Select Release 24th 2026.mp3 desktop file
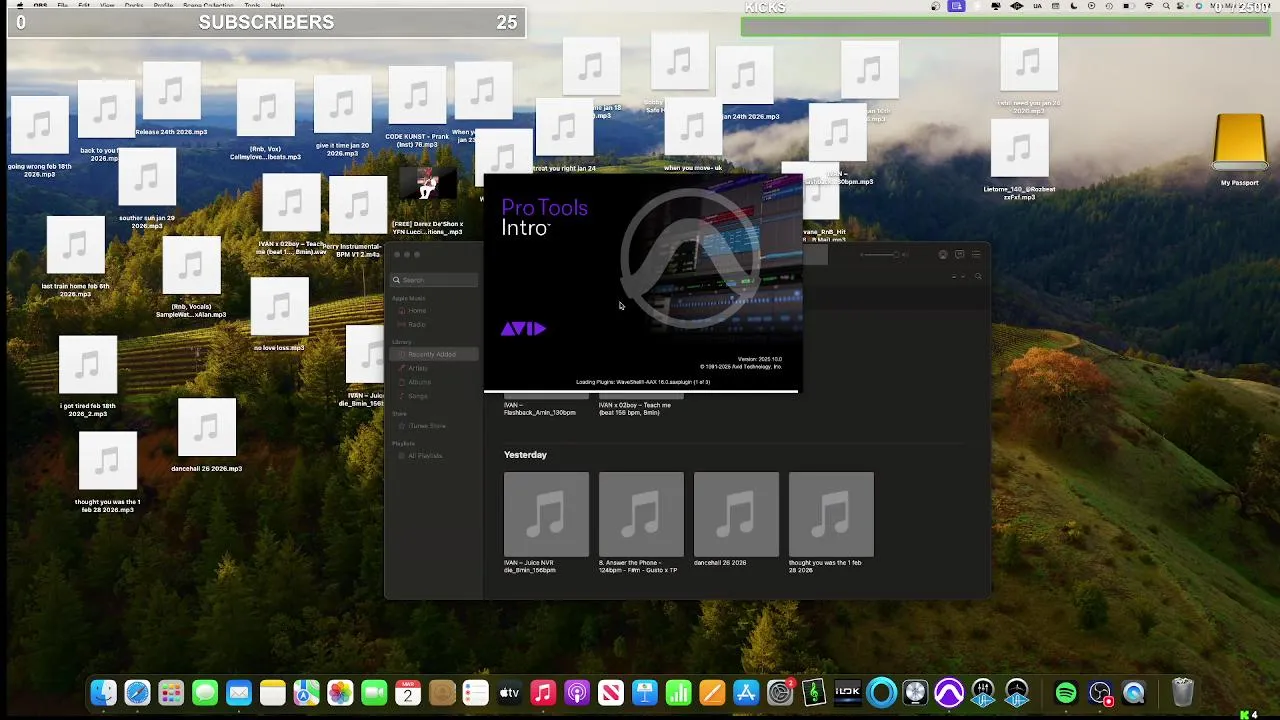This screenshot has height=720, width=1280. (171, 99)
